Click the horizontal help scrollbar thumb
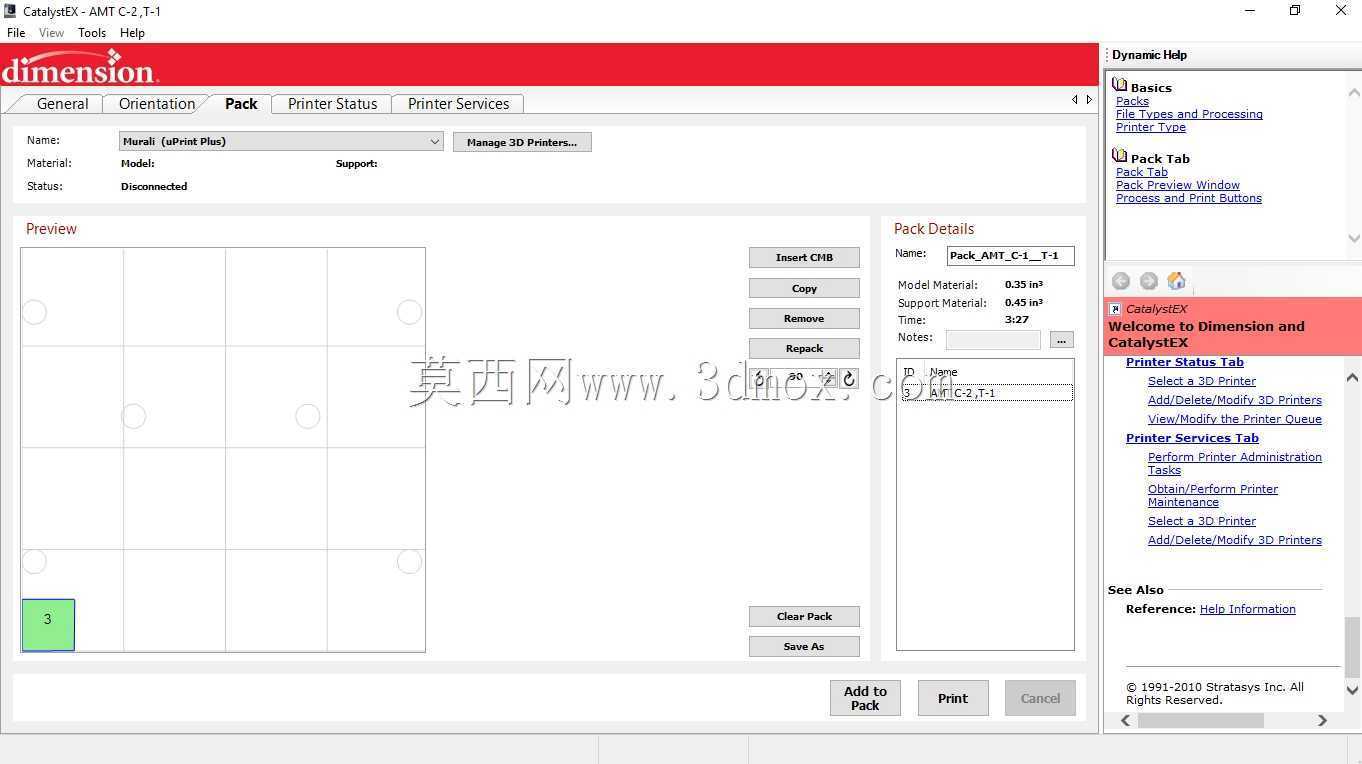Image resolution: width=1362 pixels, height=764 pixels. (x=1200, y=720)
